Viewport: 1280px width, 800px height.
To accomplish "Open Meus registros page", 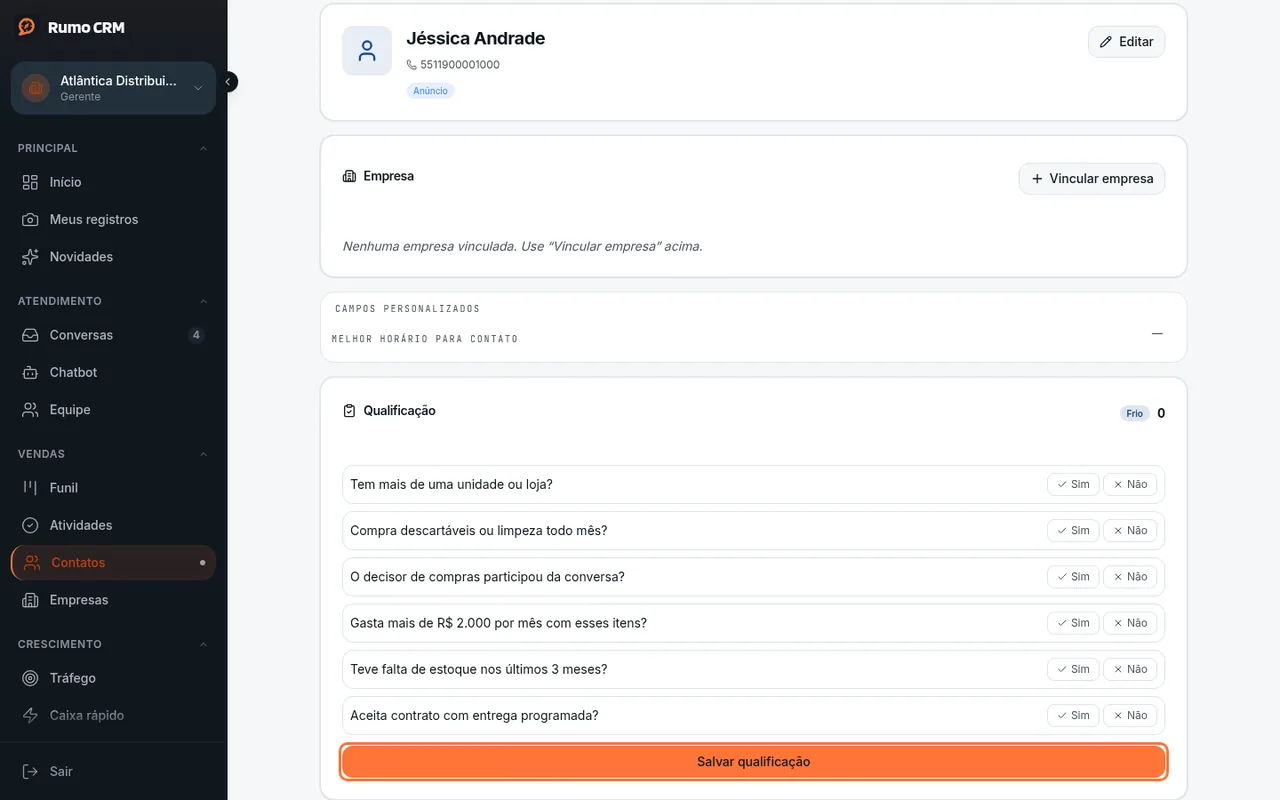I will point(113,219).
